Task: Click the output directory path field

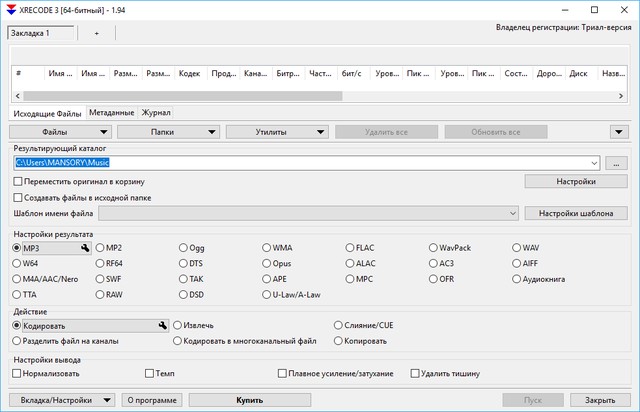Action: click(x=300, y=162)
